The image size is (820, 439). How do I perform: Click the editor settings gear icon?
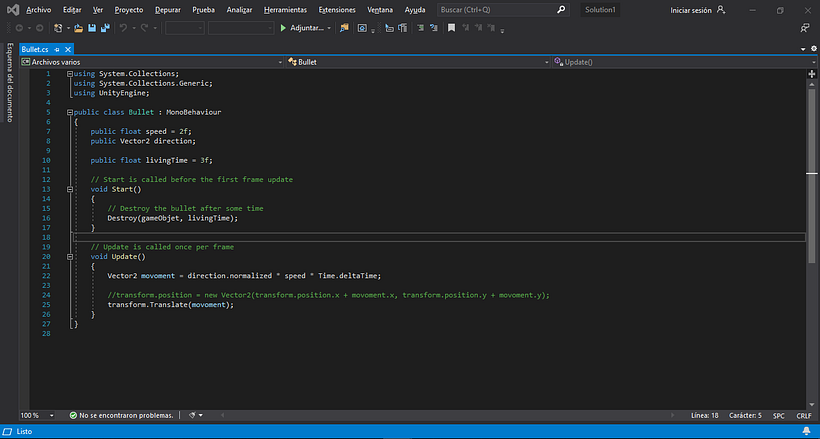pyautogui.click(x=814, y=49)
